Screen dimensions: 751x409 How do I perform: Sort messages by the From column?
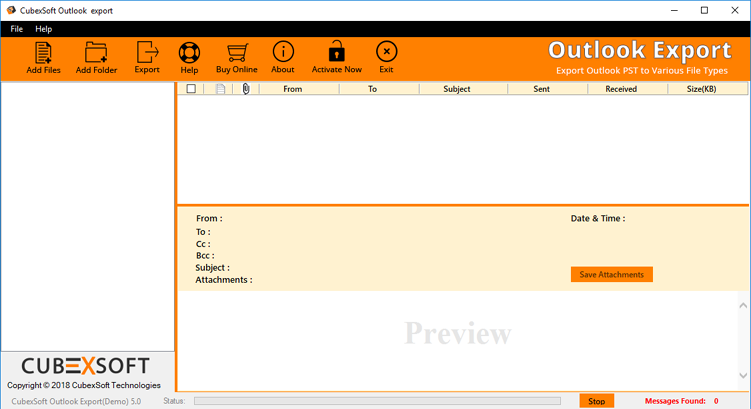coord(293,89)
